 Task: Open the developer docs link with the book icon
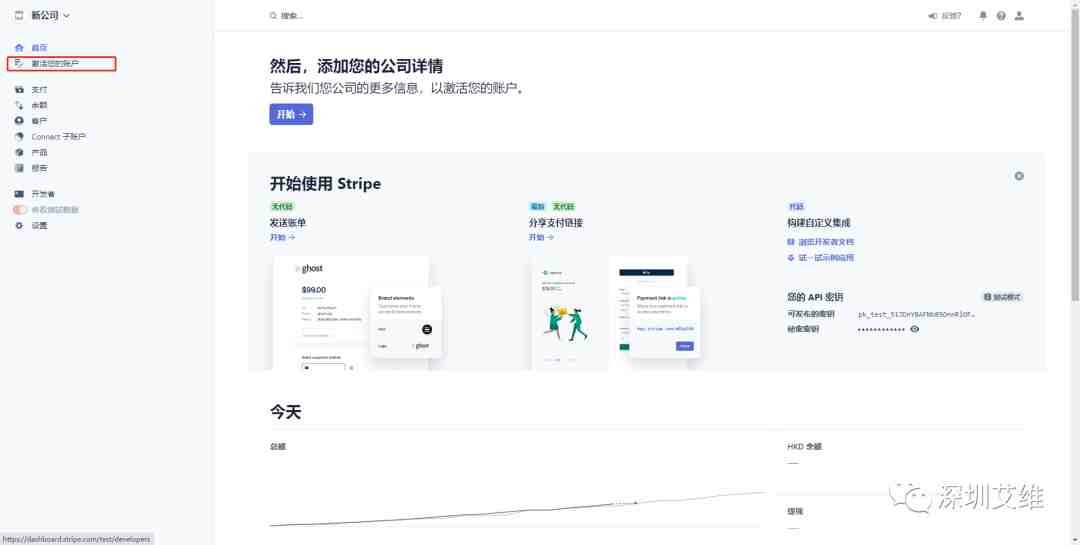click(x=821, y=242)
